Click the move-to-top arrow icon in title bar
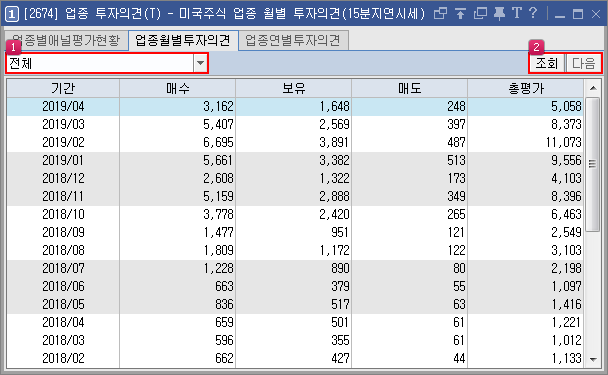Screen dimensions: 608x375 pyautogui.click(x=460, y=14)
